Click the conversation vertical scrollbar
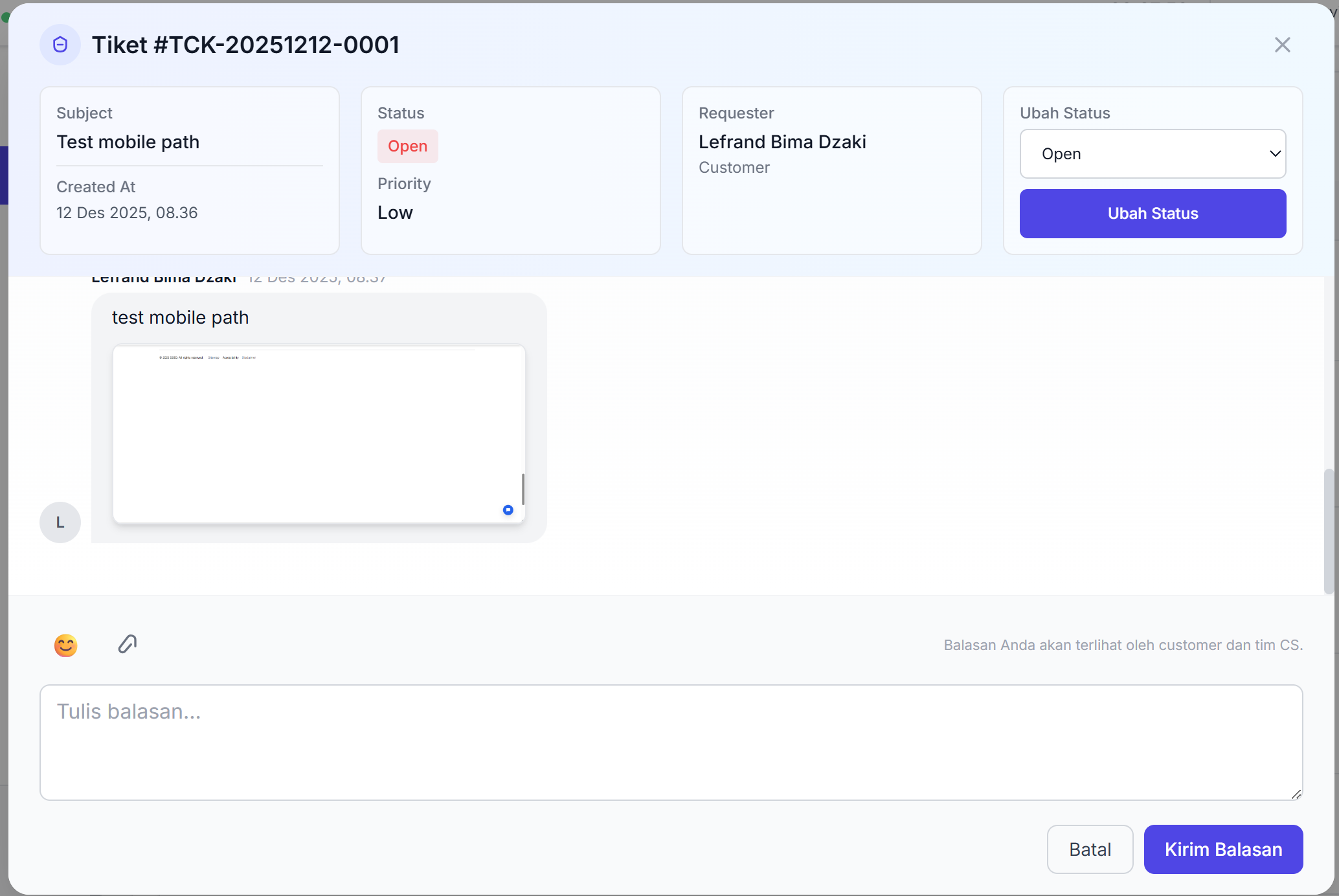 tap(1328, 531)
